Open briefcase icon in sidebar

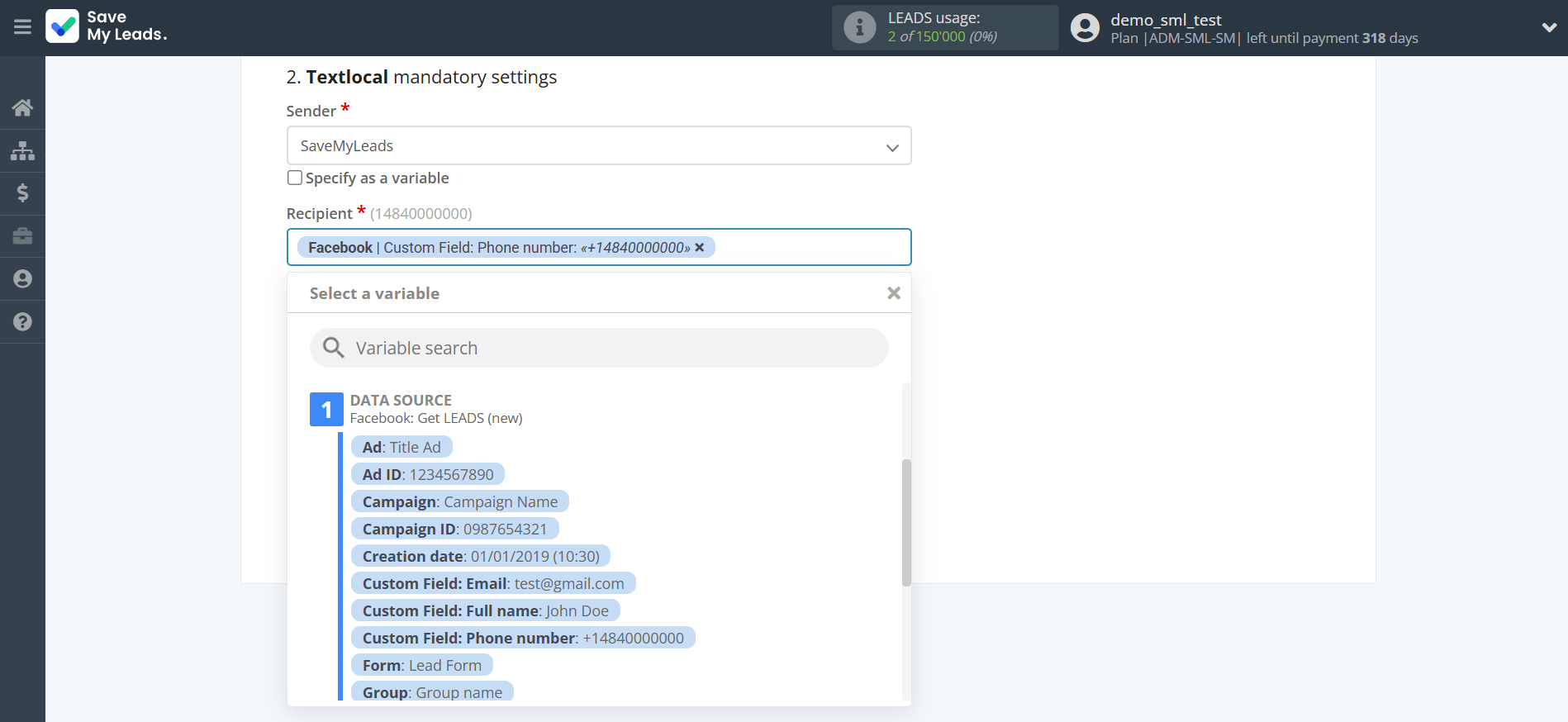[x=22, y=236]
